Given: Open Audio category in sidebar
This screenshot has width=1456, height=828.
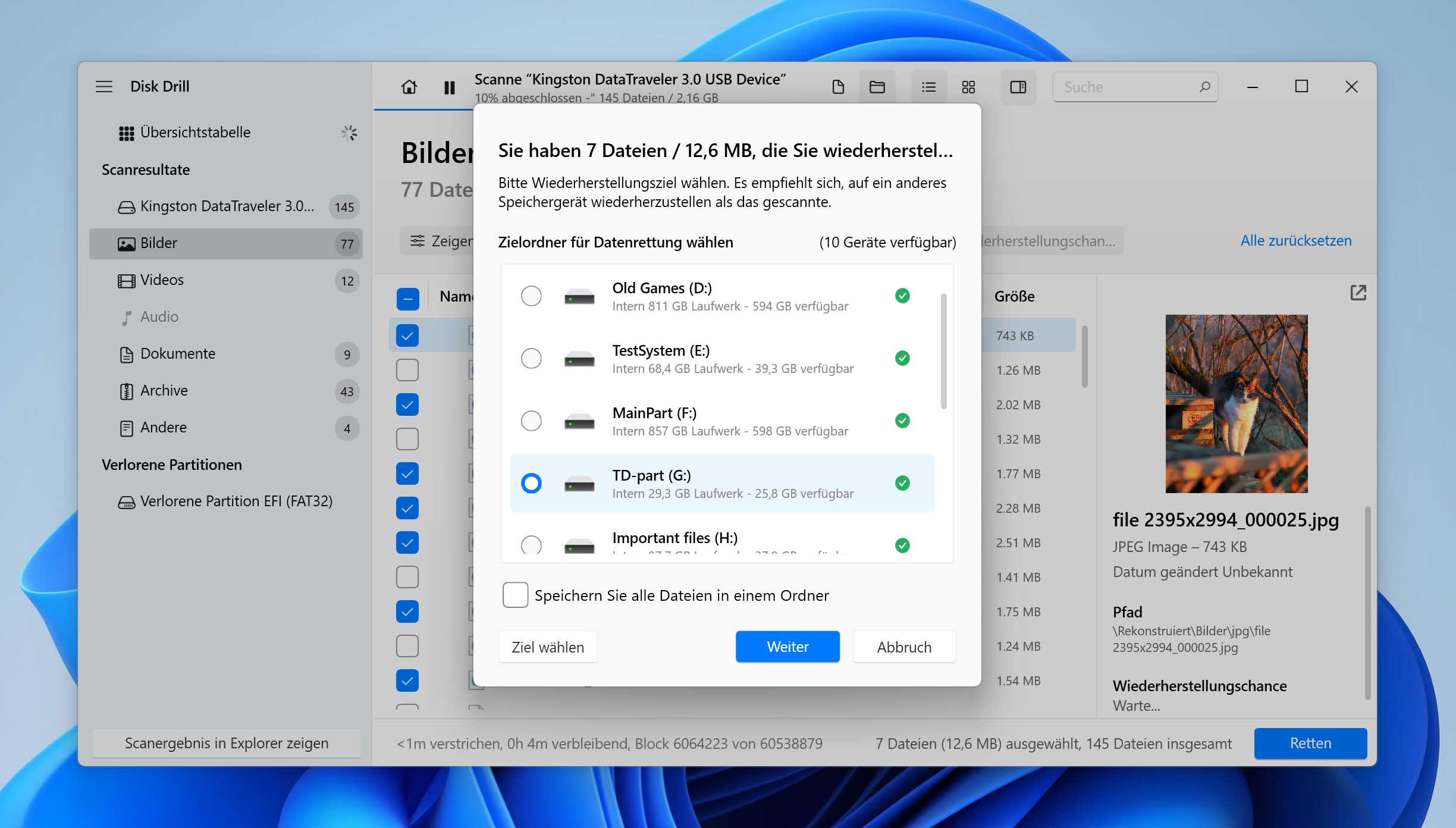Looking at the screenshot, I should point(226,317).
